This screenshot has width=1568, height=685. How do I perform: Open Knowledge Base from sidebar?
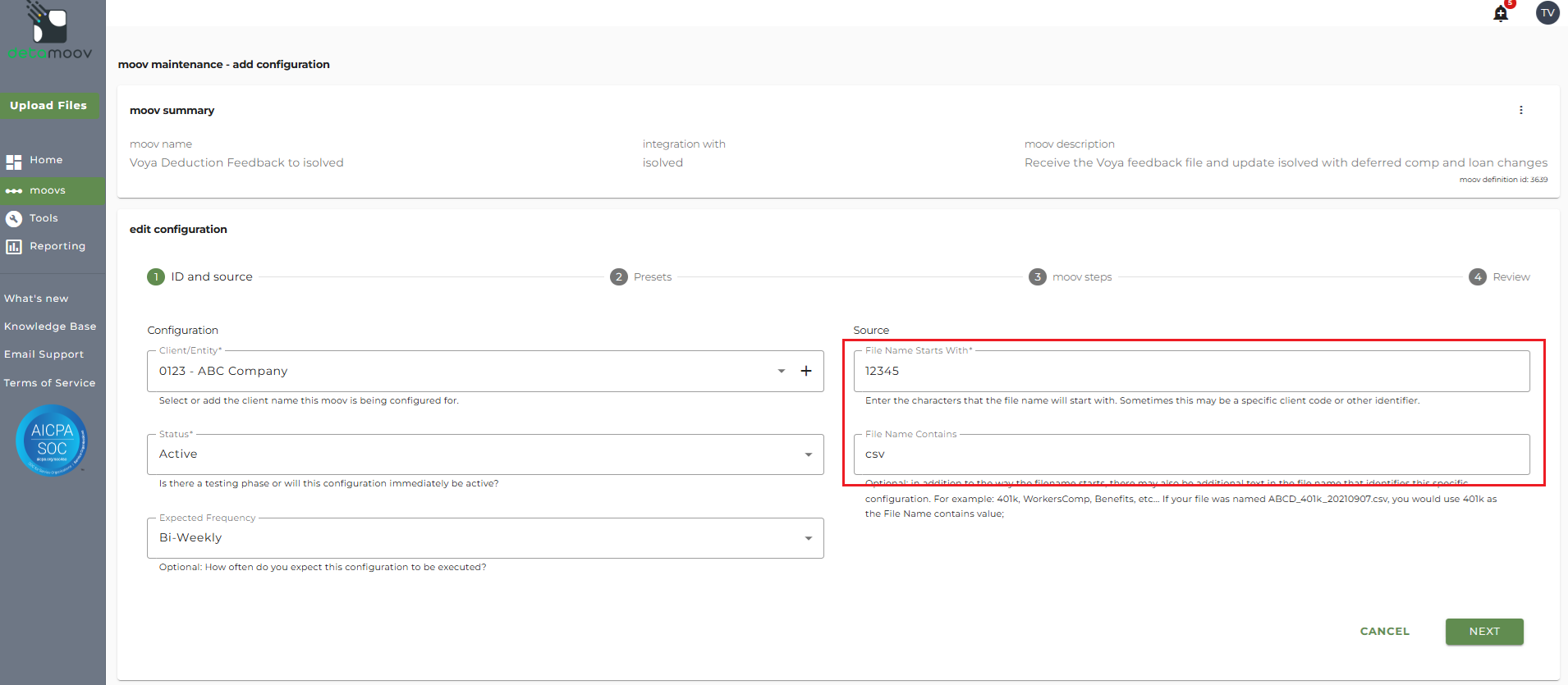[x=50, y=327]
